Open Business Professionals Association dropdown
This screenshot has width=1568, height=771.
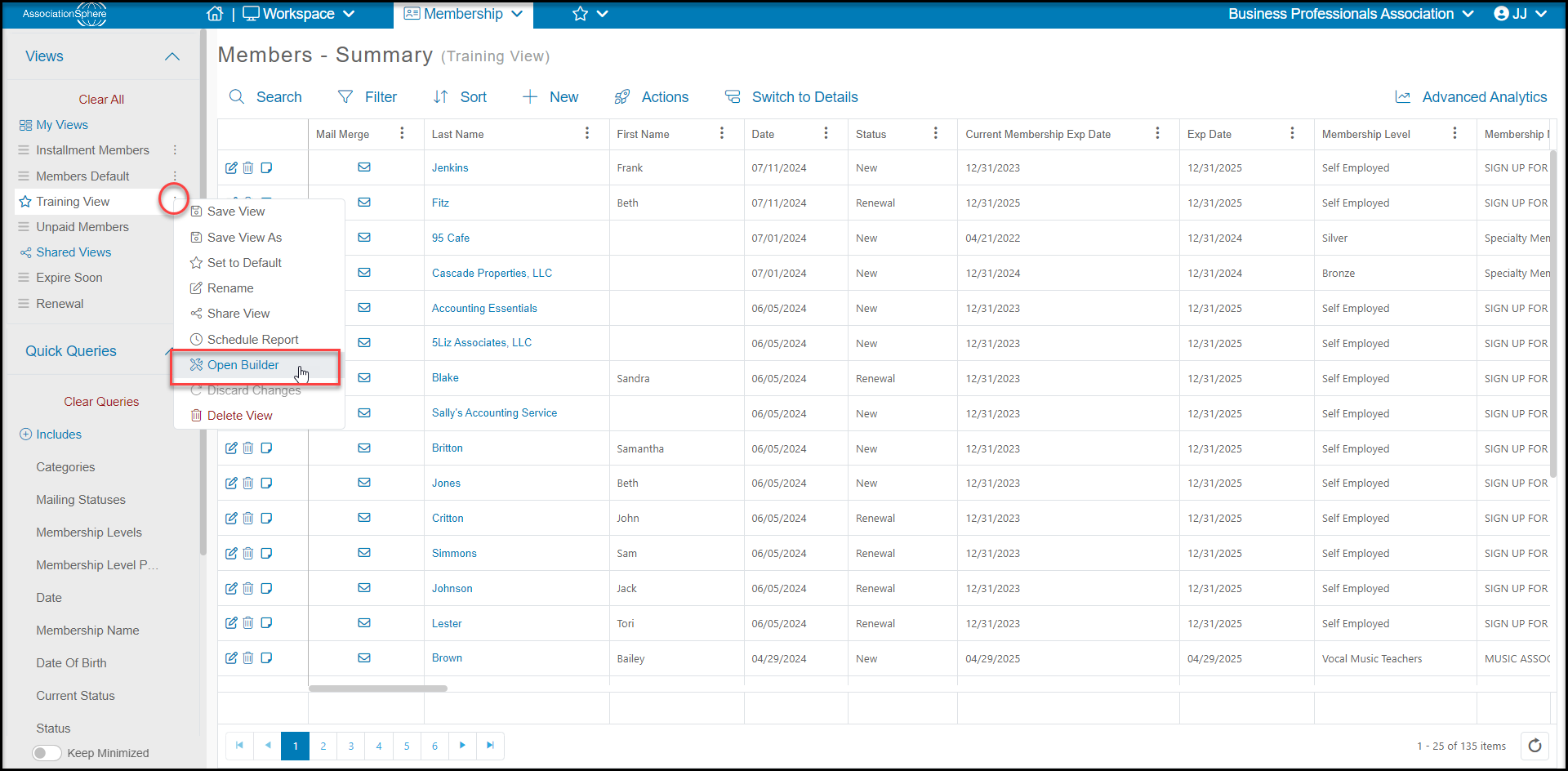pyautogui.click(x=1351, y=14)
